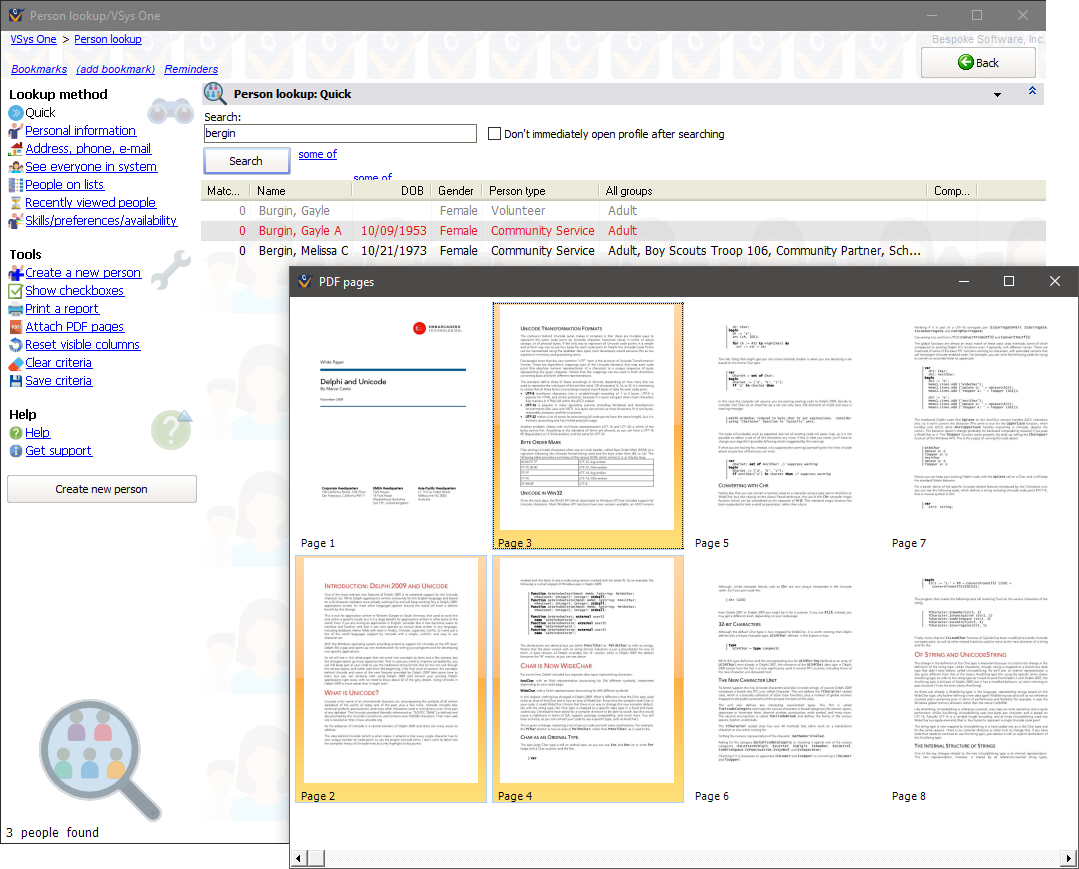Click the People on lists icon

click(16, 185)
